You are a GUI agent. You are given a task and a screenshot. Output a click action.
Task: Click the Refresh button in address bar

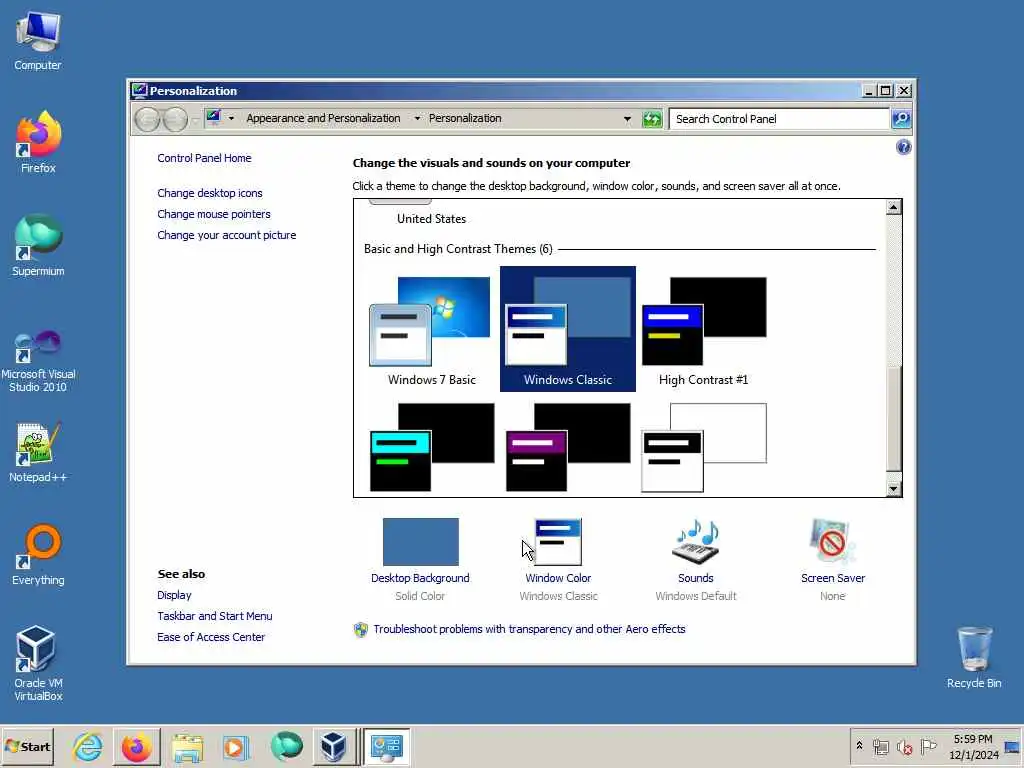652,119
